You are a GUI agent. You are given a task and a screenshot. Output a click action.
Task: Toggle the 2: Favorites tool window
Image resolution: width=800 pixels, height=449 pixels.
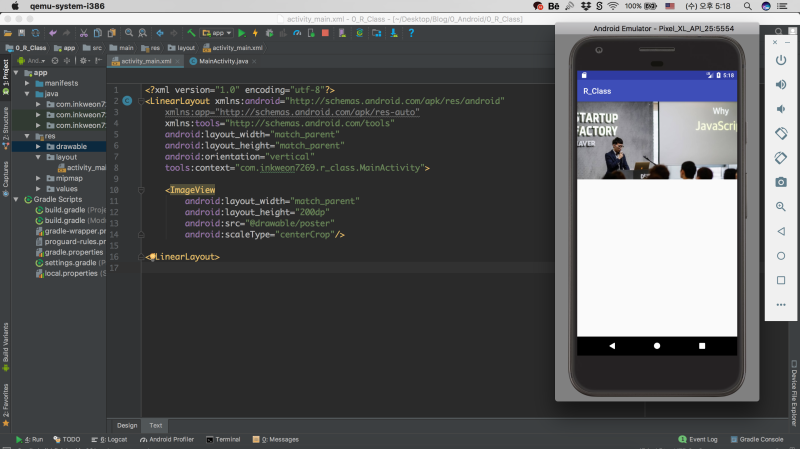(x=6, y=405)
